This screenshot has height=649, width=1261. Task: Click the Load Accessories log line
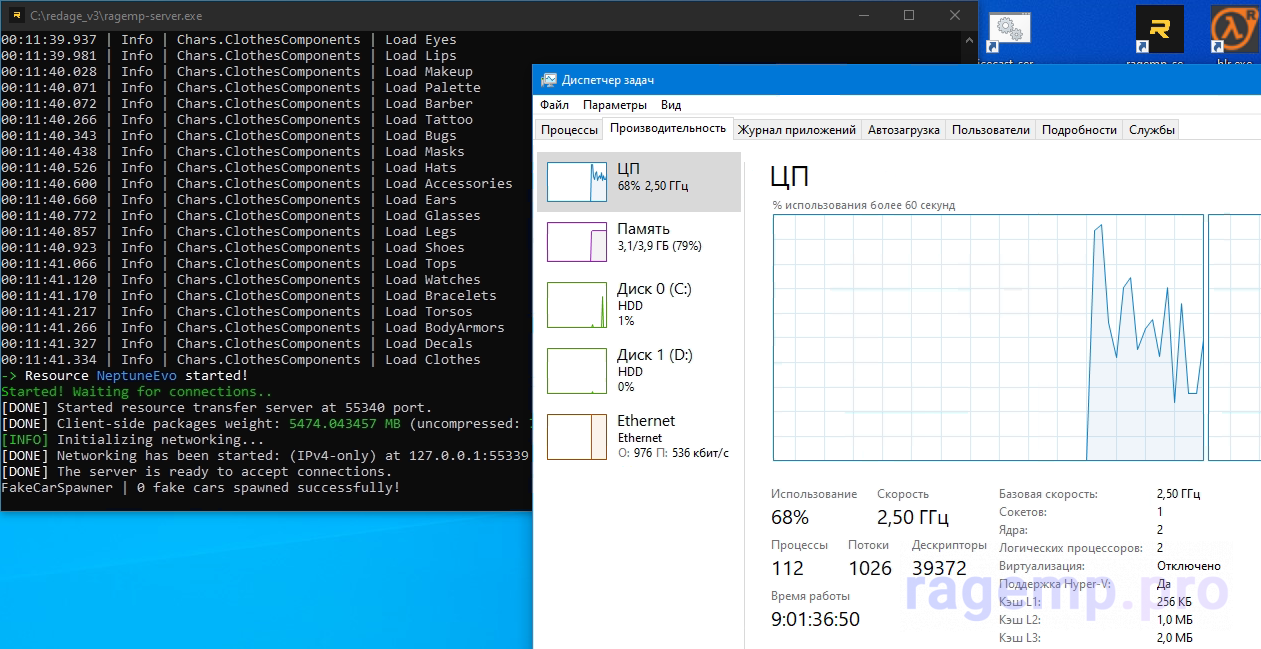coord(257,183)
